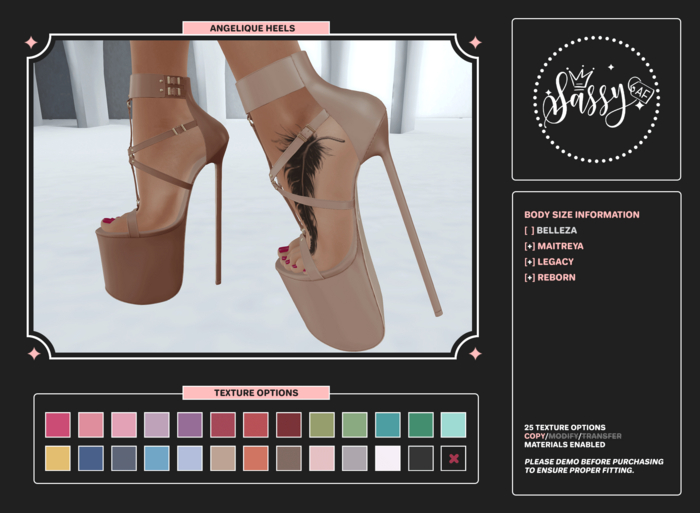Click the Transfer permission text

coord(601,436)
